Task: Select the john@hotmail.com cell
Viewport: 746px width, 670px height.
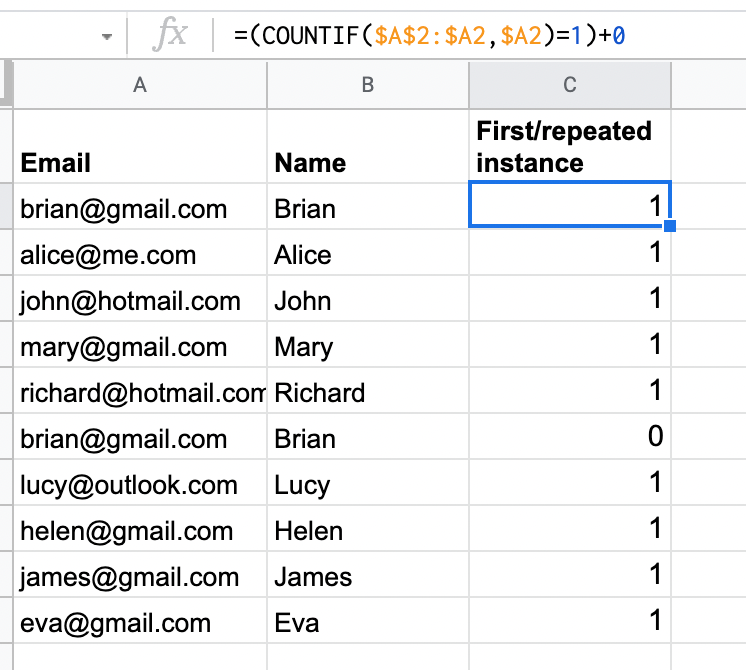Action: click(x=140, y=299)
